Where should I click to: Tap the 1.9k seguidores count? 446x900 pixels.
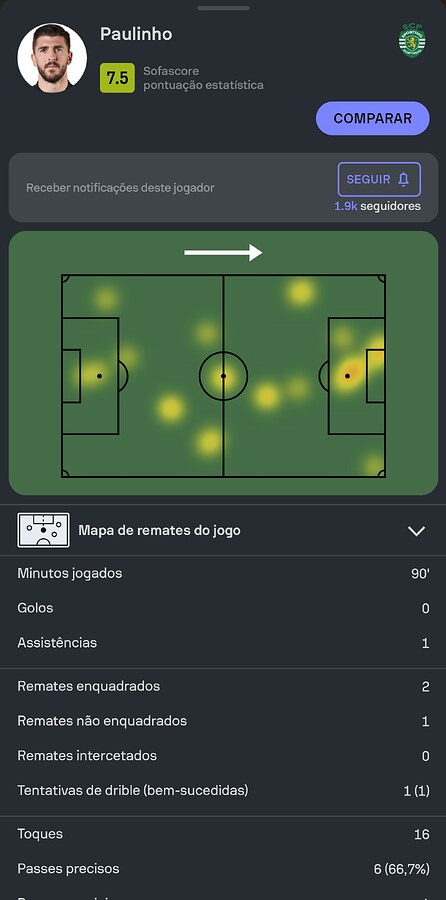[377, 206]
